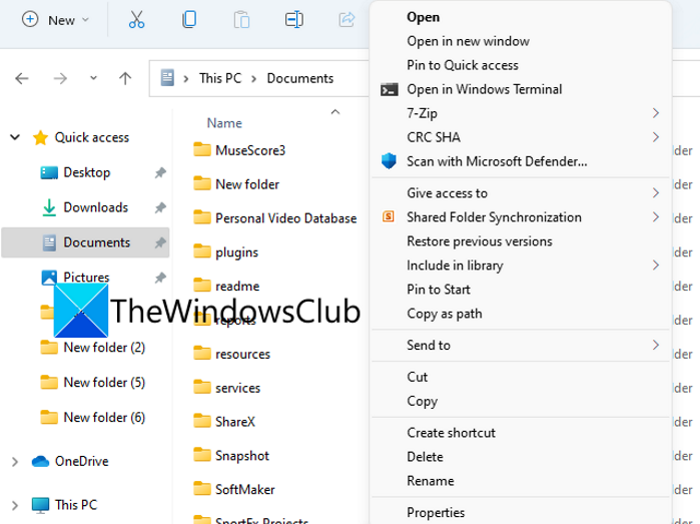
Task: Open Pictures in Quick access
Action: tap(86, 277)
